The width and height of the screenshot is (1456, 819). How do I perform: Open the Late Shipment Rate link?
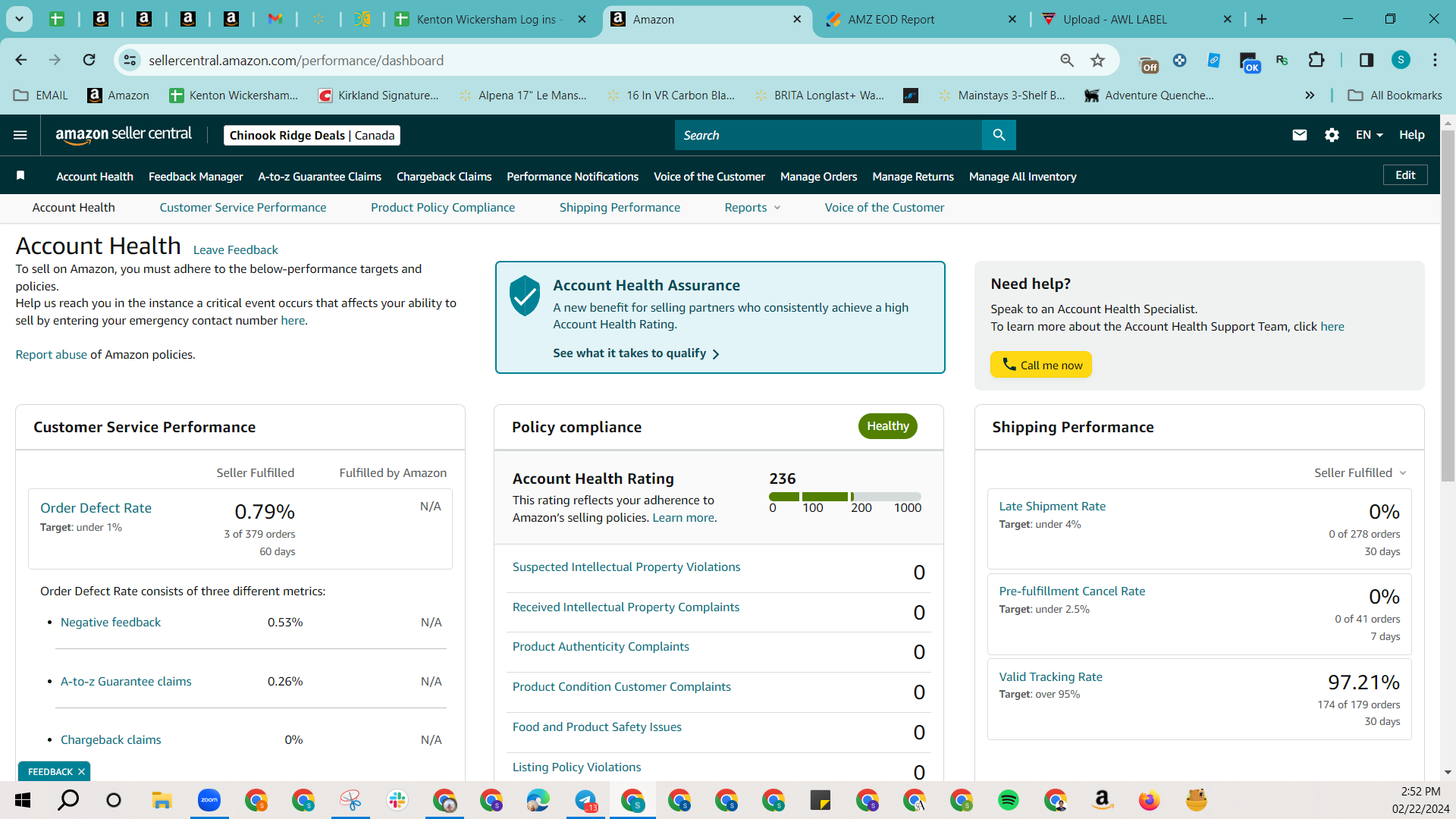[1052, 507]
